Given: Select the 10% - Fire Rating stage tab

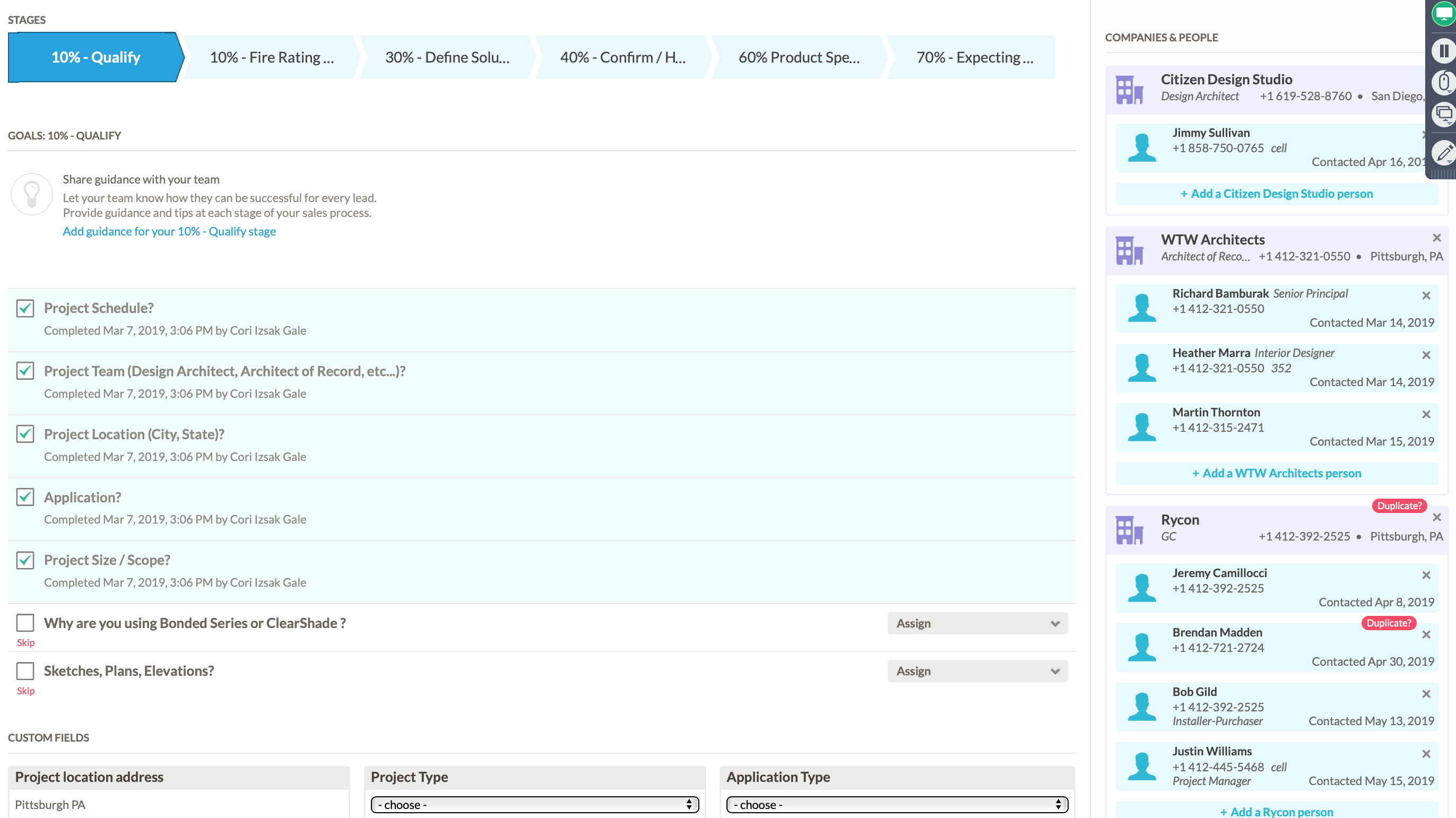Looking at the screenshot, I should tap(272, 57).
